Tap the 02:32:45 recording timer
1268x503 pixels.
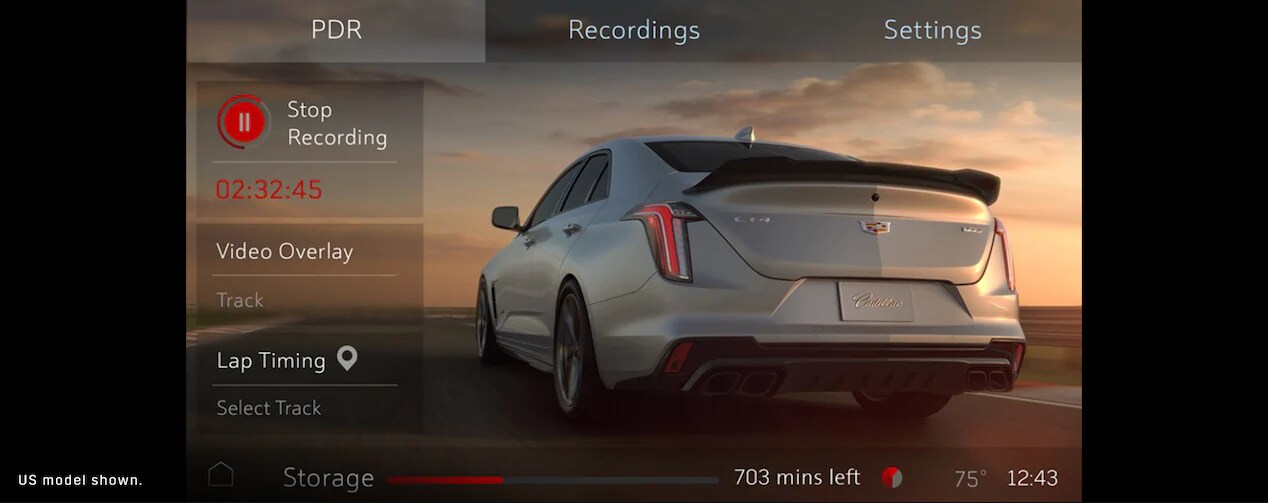point(269,190)
